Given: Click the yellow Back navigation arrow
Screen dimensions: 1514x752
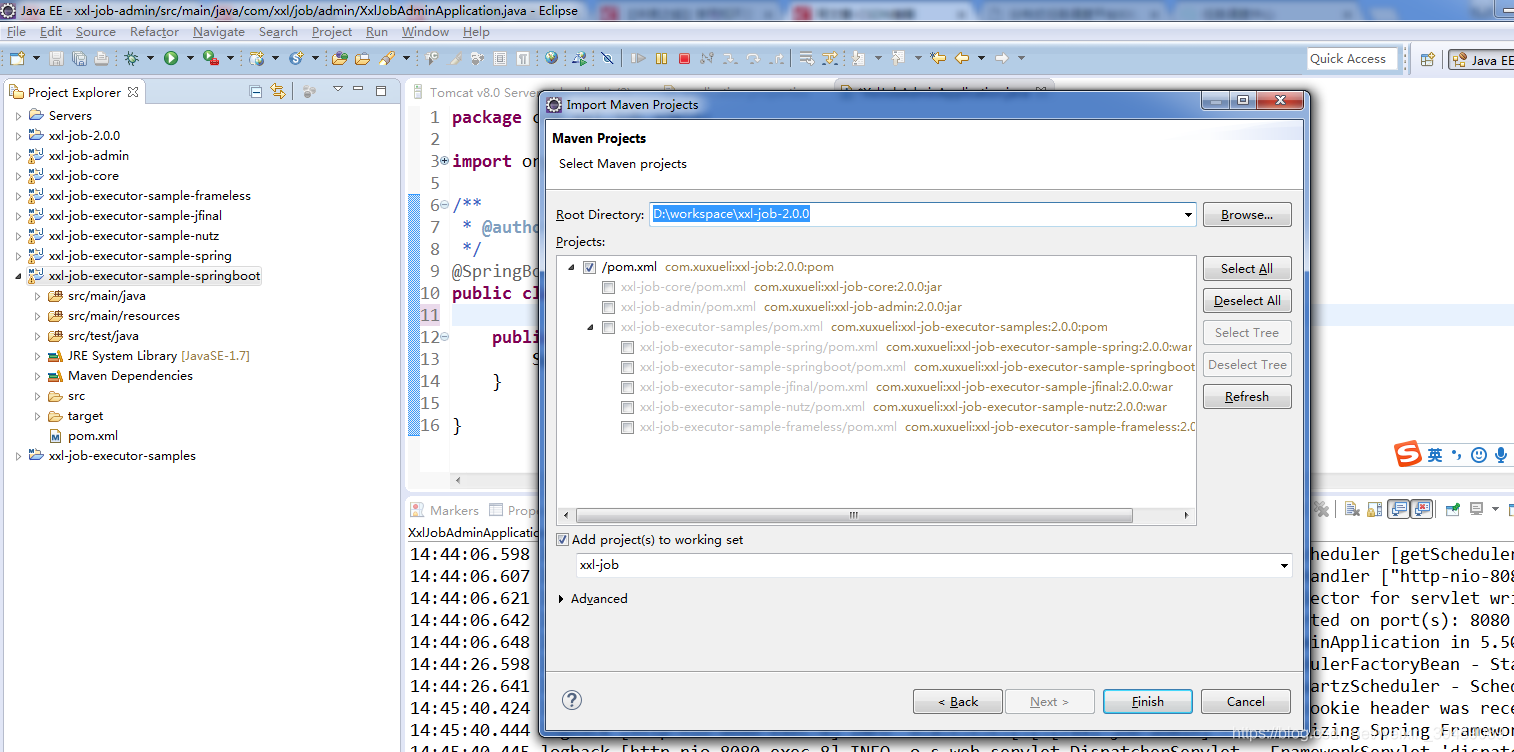Looking at the screenshot, I should [962, 58].
